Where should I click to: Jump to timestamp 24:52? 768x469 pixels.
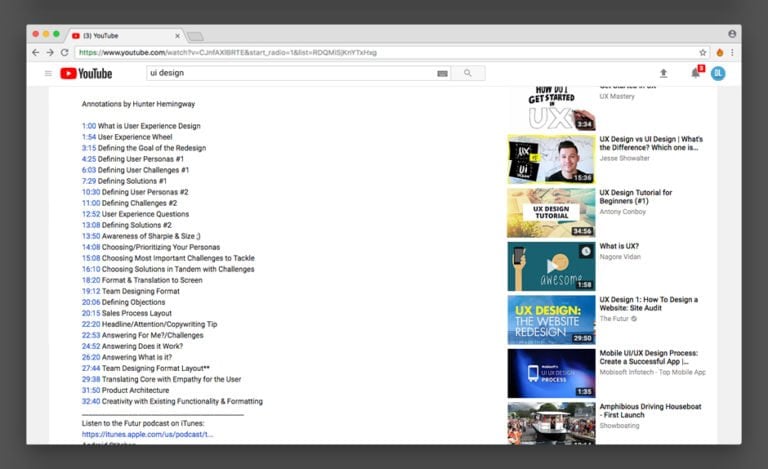coord(91,346)
